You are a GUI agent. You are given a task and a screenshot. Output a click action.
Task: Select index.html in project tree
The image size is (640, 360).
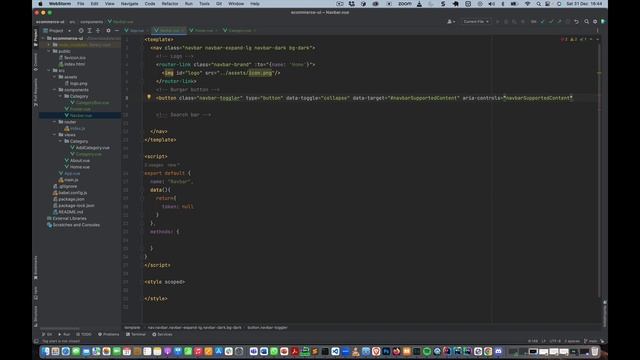[x=74, y=64]
